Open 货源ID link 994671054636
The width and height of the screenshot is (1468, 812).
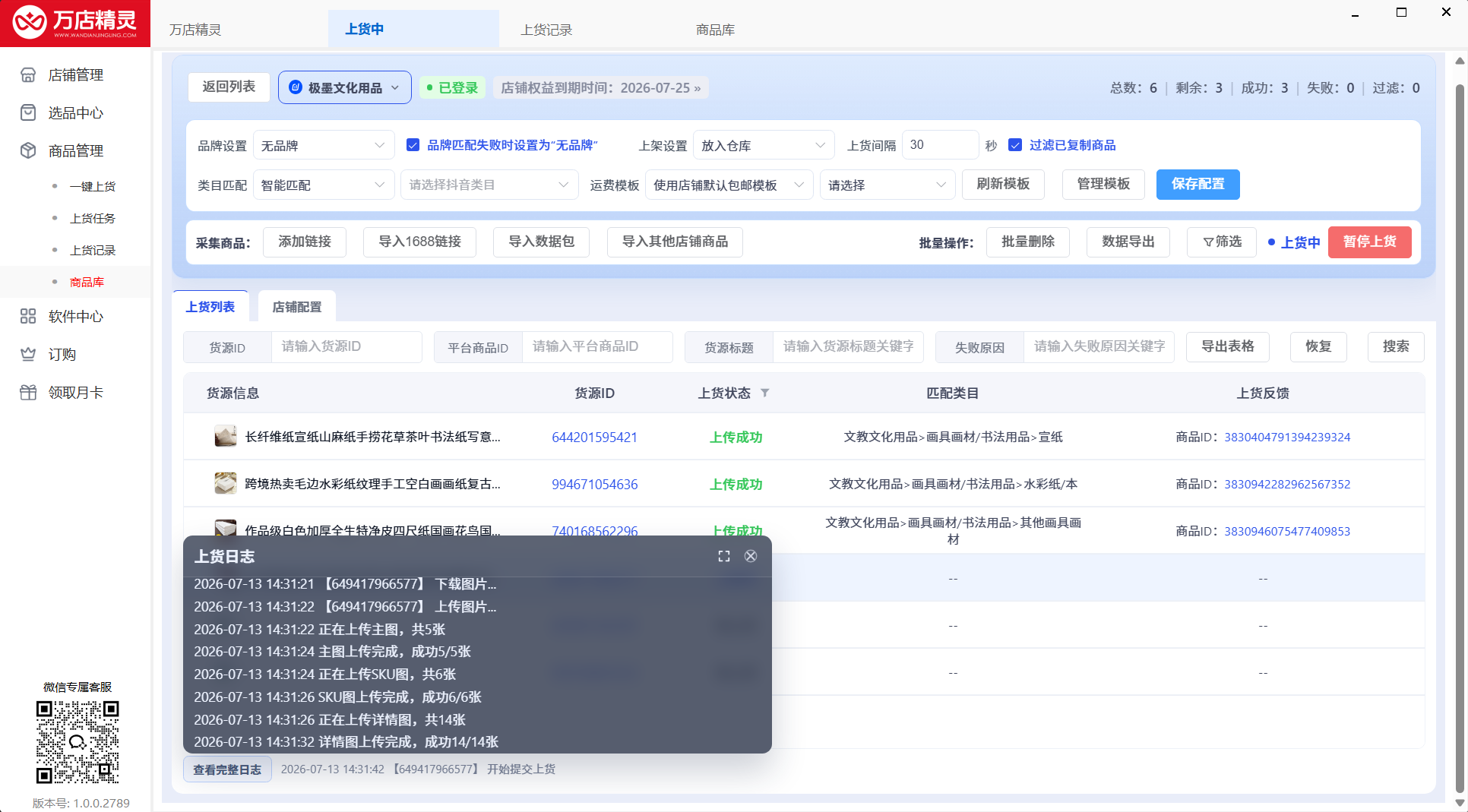[x=594, y=484]
